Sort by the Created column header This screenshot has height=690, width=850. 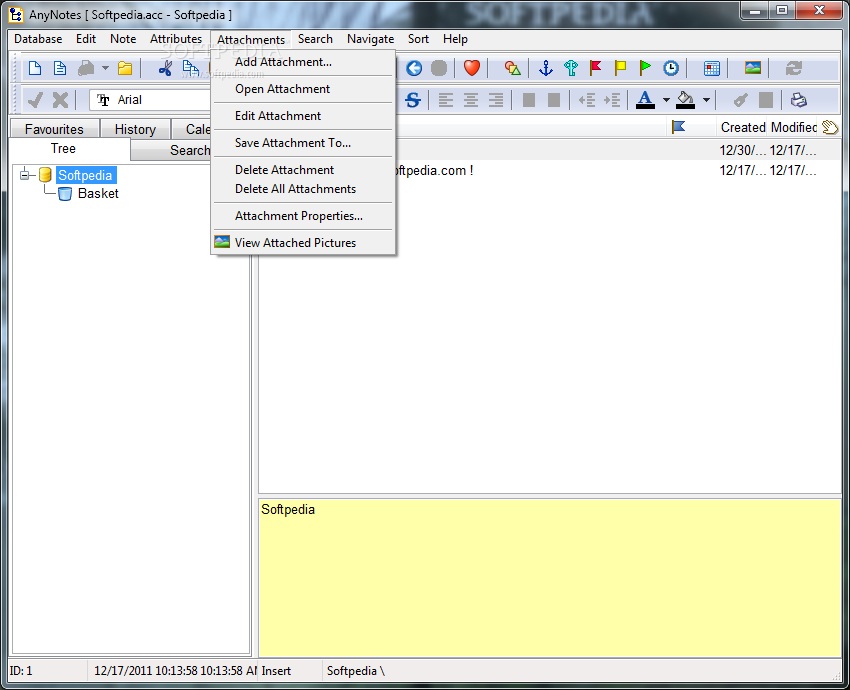(743, 127)
